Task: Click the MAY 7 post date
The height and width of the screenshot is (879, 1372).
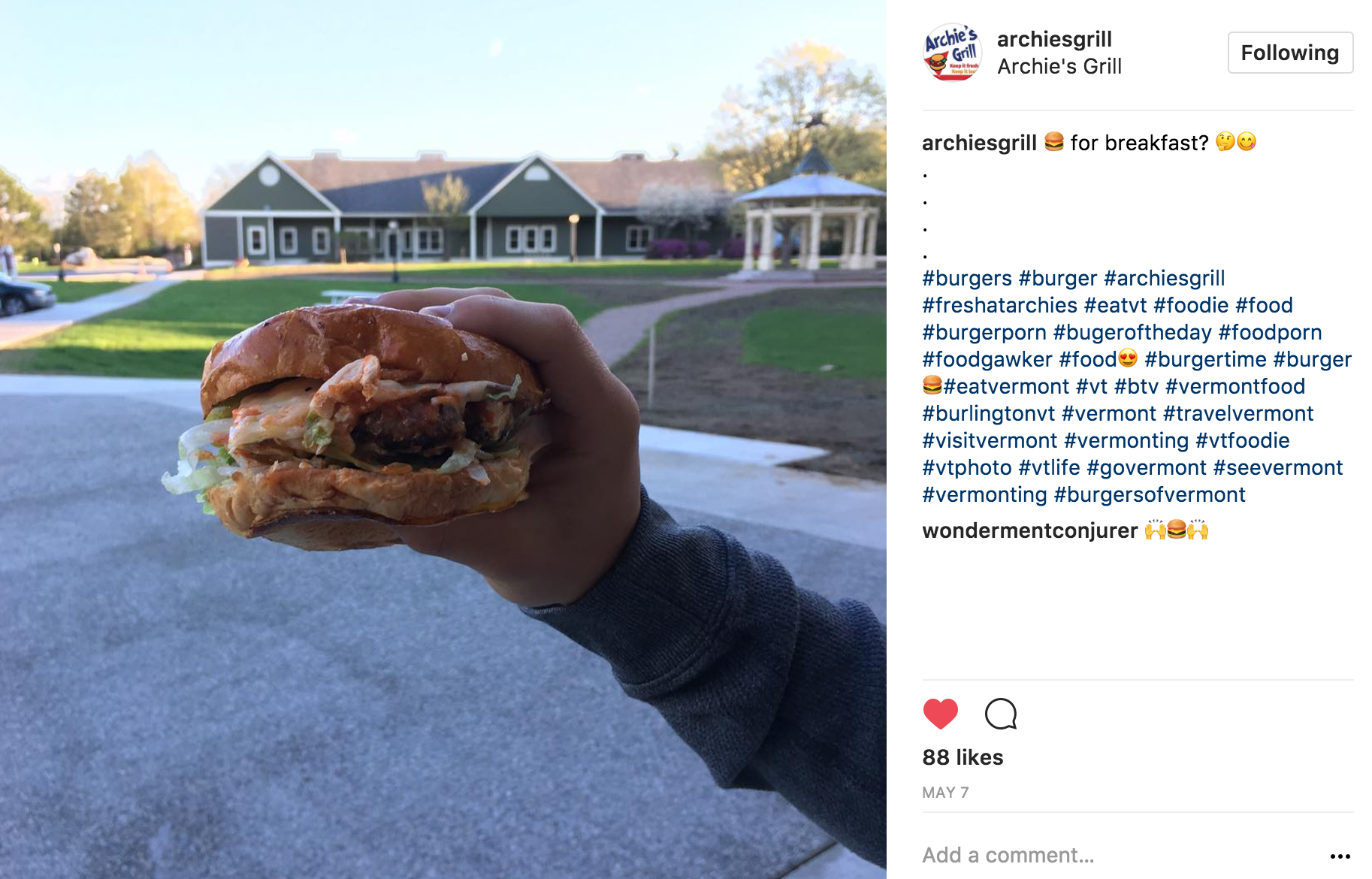Action: point(945,793)
